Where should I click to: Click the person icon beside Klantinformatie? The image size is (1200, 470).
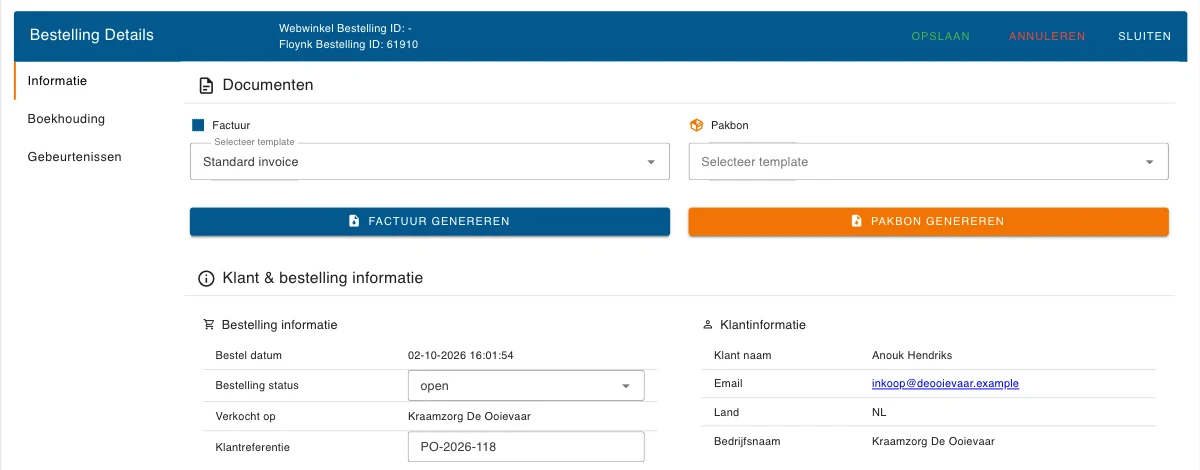click(x=708, y=325)
